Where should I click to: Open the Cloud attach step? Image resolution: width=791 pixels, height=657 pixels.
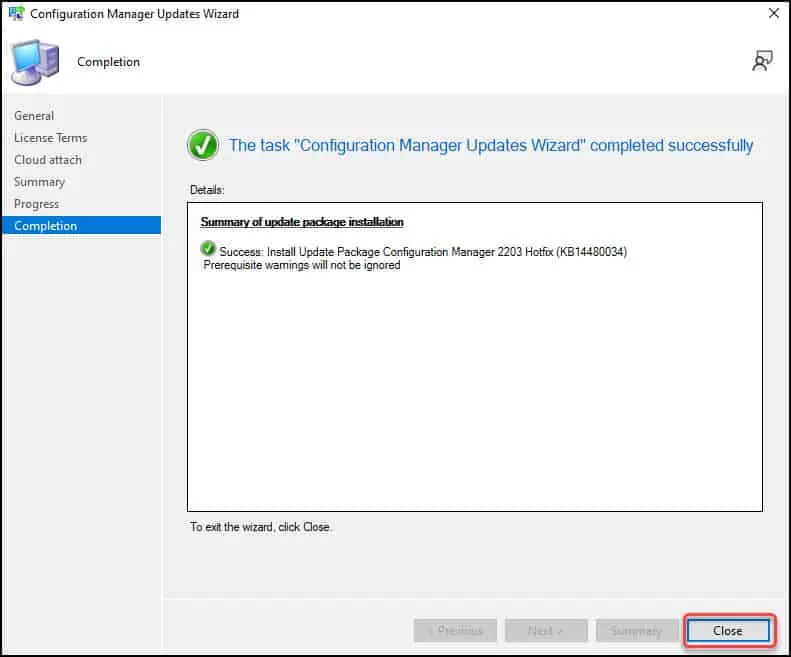(48, 160)
